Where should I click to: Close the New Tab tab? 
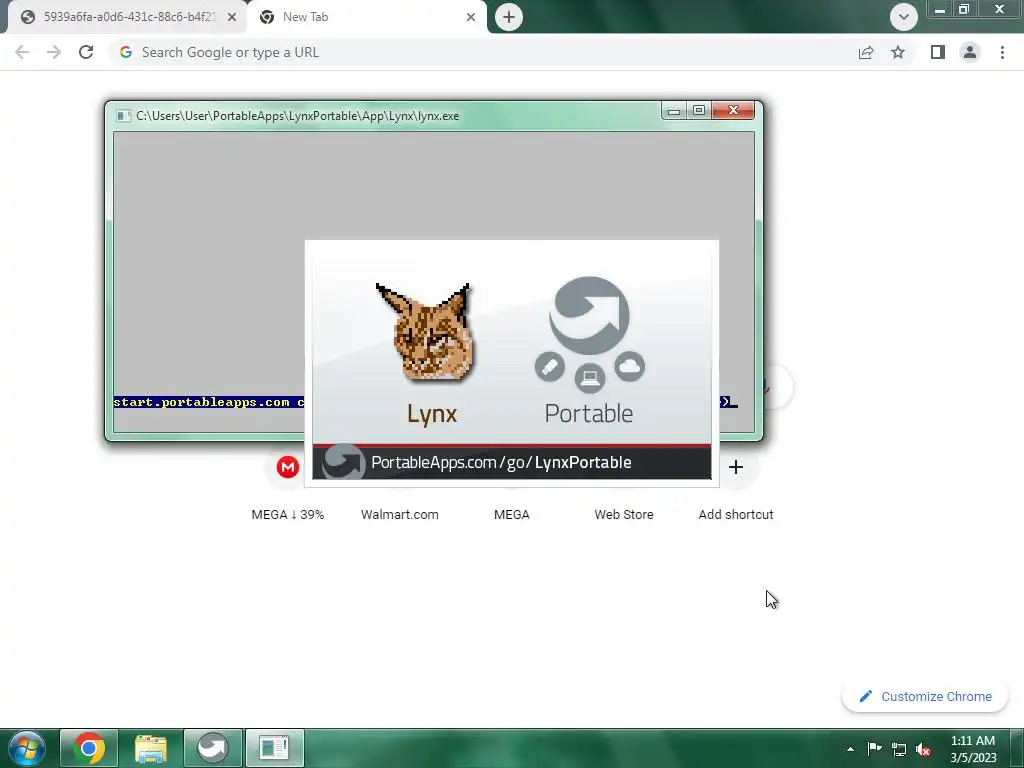pos(471,18)
